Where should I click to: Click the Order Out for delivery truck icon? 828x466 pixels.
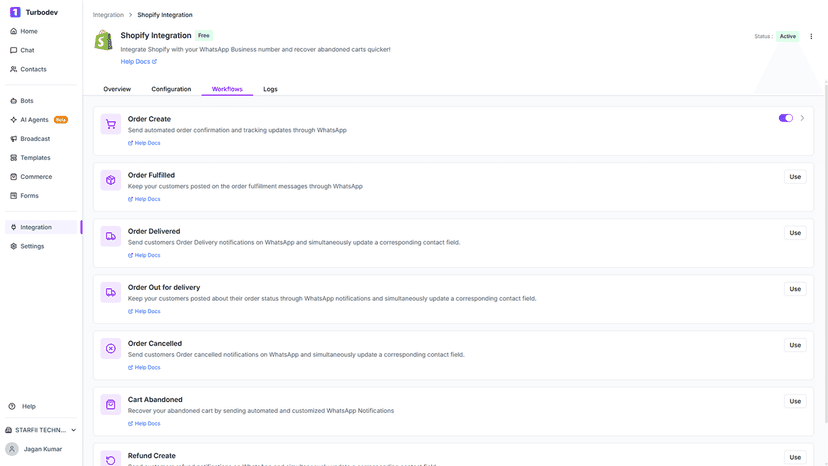pyautogui.click(x=110, y=292)
